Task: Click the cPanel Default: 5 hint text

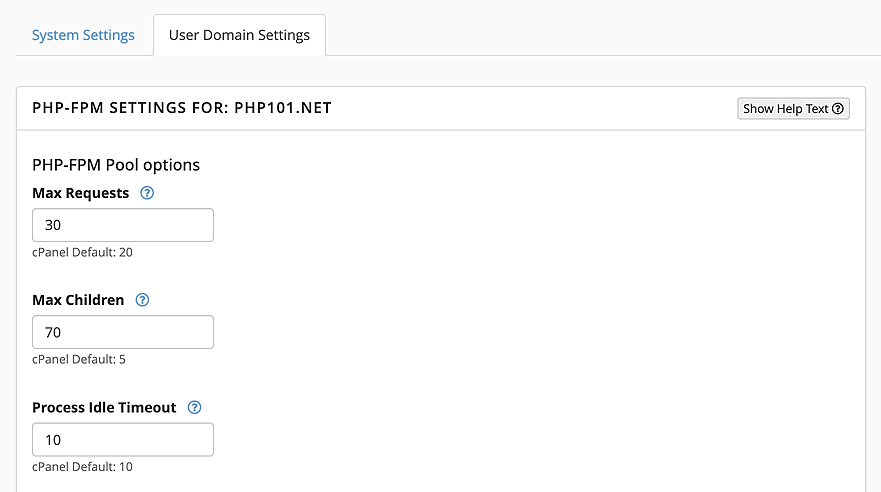Action: pos(79,359)
